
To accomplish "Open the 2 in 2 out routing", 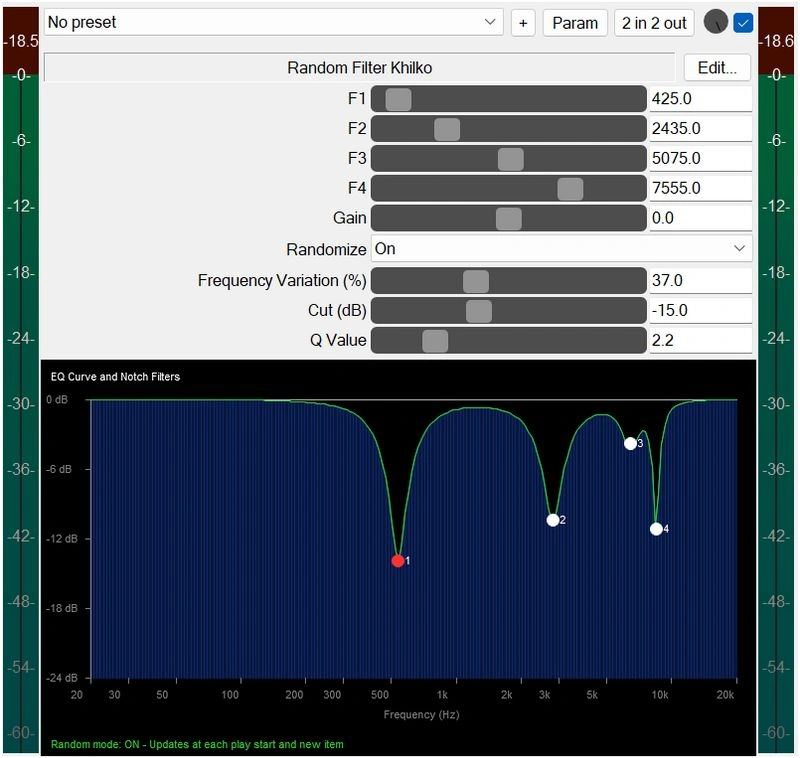I will [x=654, y=23].
